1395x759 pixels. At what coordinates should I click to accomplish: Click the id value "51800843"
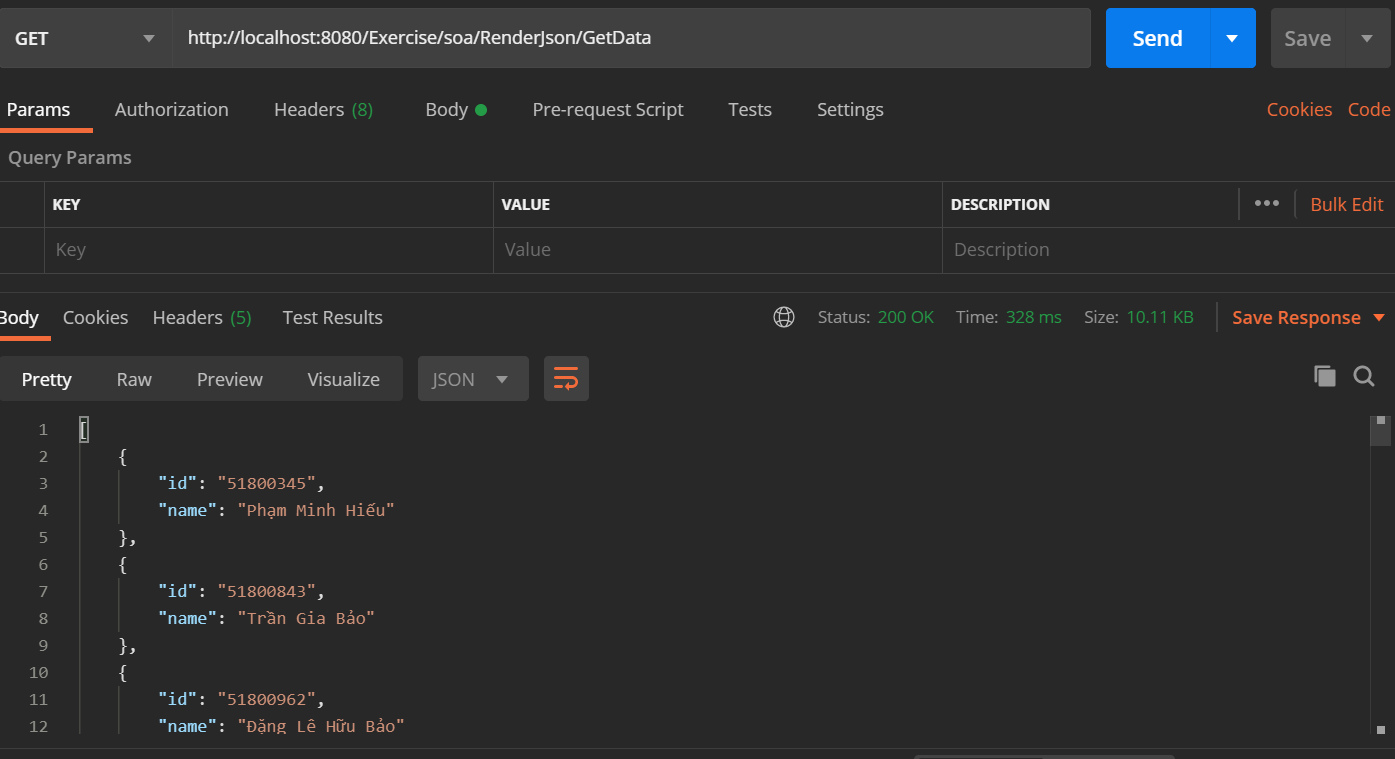267,591
